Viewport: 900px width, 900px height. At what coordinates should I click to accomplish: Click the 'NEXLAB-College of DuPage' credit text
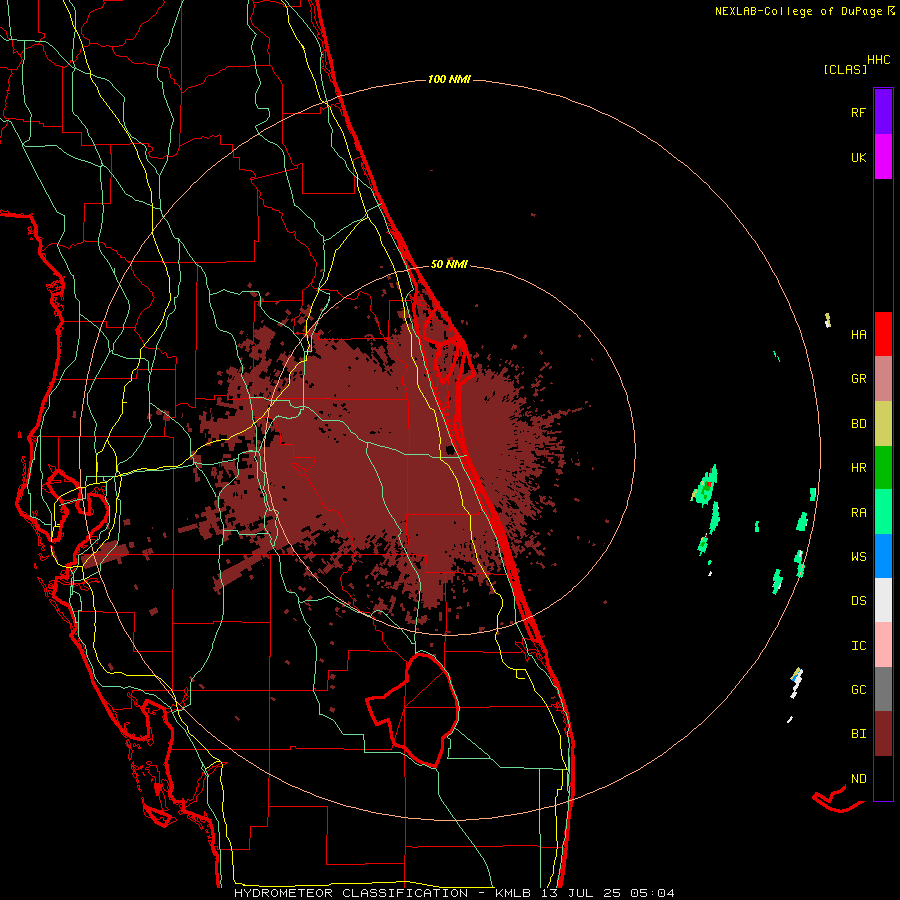[798, 11]
